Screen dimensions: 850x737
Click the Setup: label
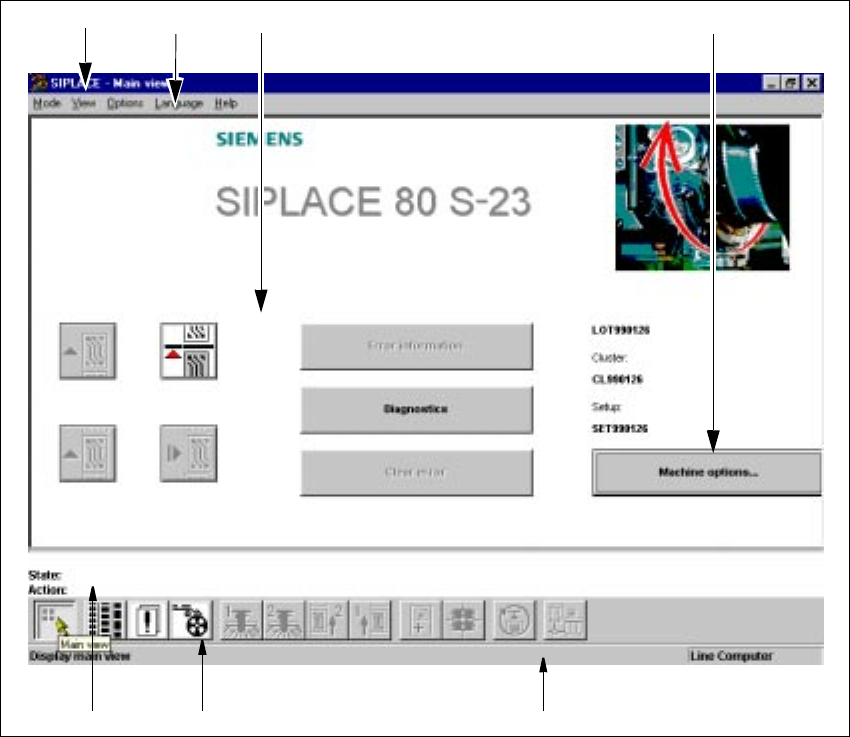point(606,406)
